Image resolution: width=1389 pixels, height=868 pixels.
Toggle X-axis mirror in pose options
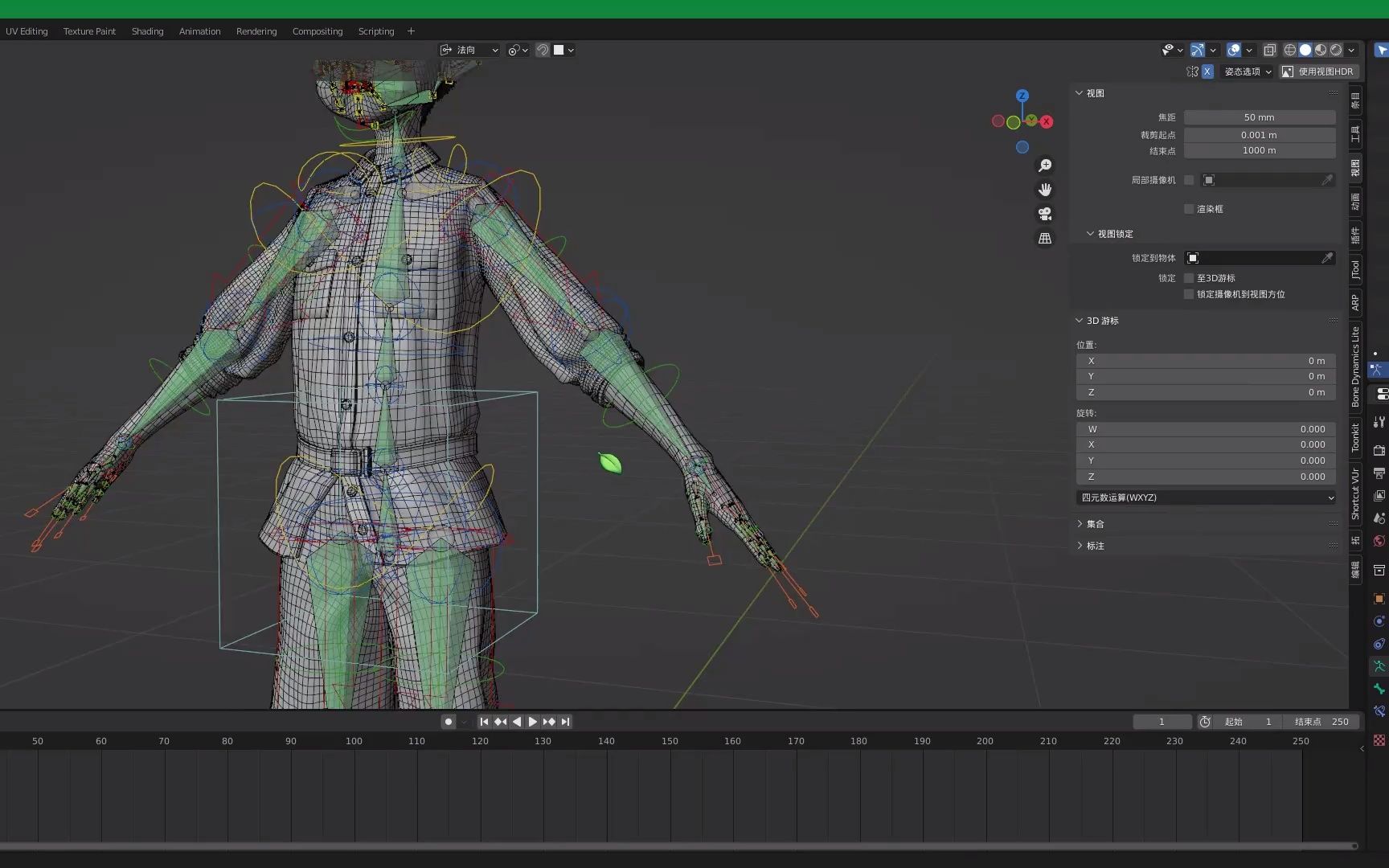[1207, 72]
